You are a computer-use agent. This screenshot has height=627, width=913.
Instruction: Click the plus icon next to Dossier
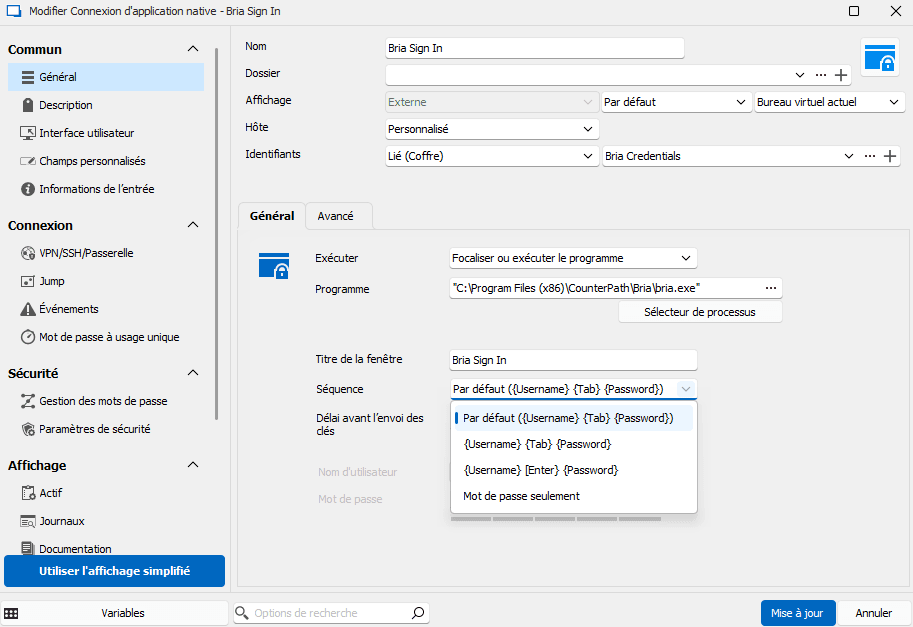841,75
